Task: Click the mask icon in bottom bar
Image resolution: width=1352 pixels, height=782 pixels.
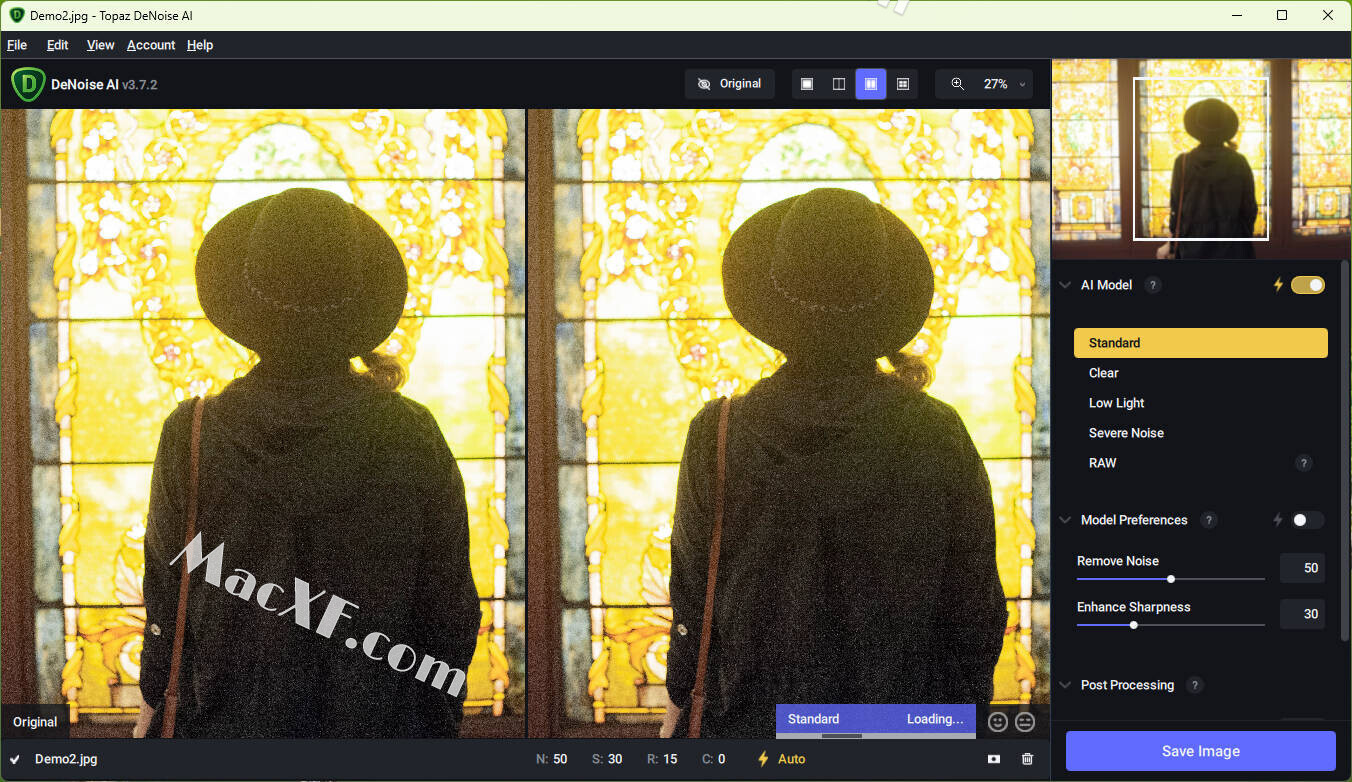Action: point(994,759)
